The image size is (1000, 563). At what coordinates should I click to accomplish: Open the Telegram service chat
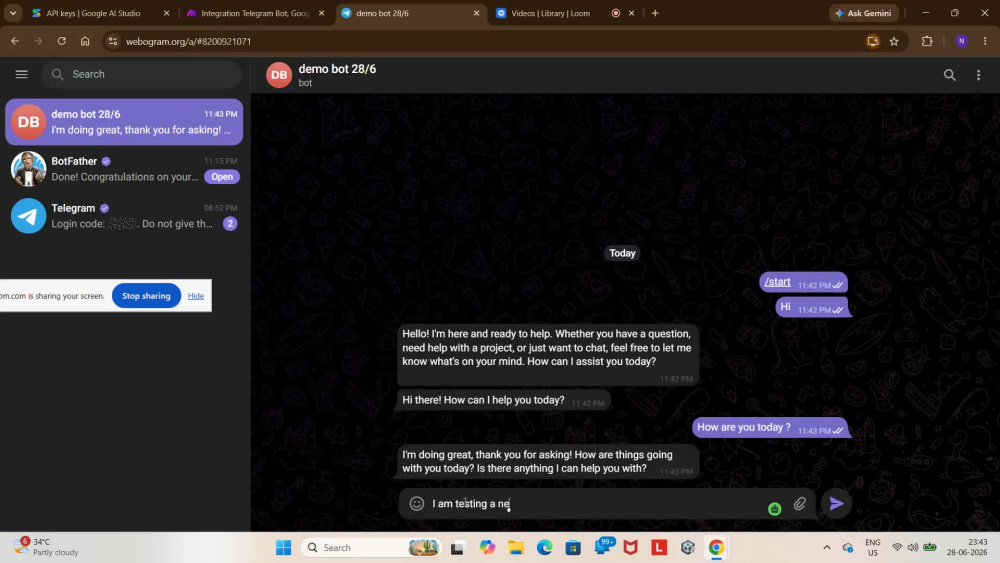pos(124,216)
